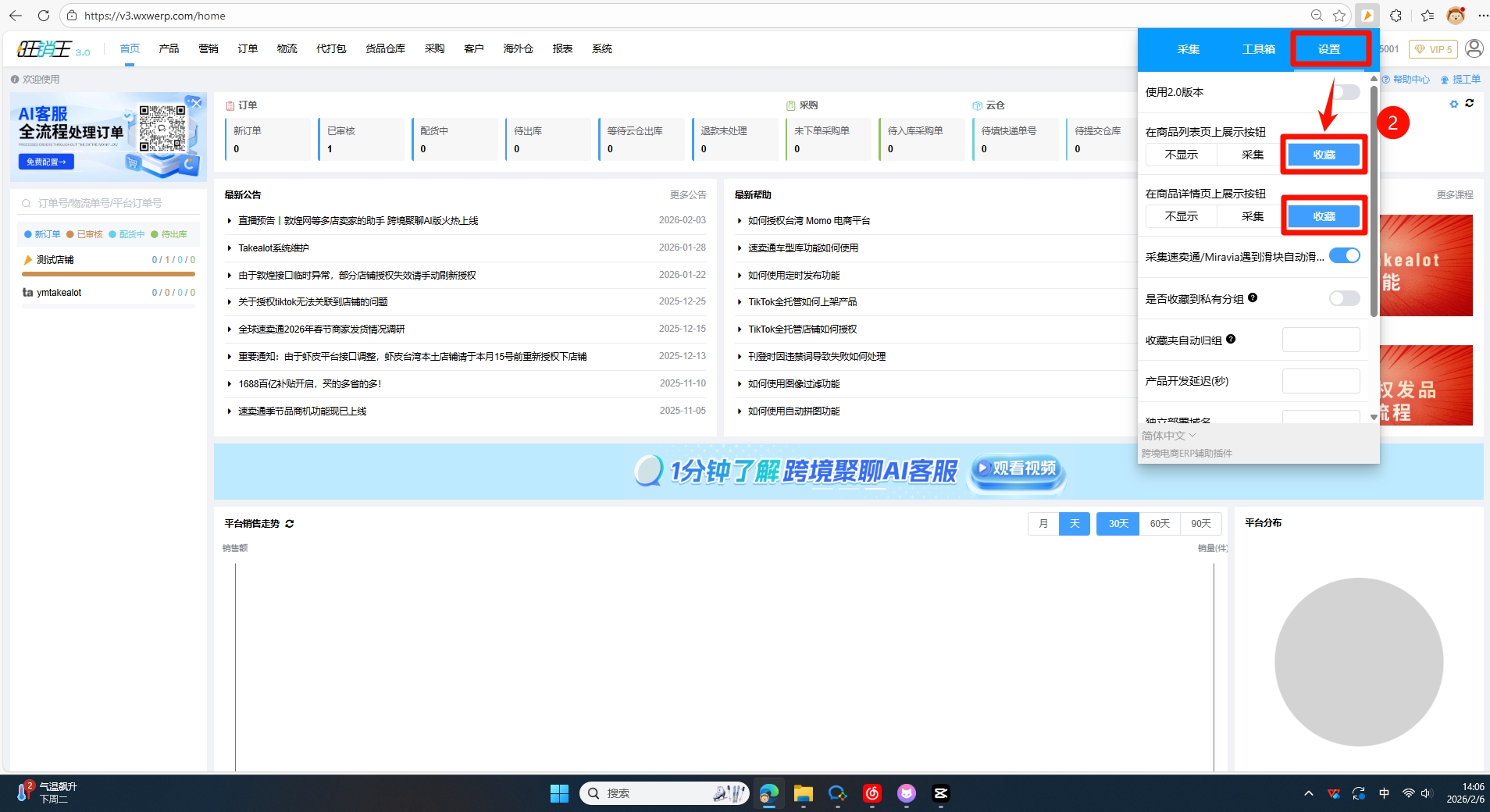Open the user profile avatar icon

pos(1474,48)
